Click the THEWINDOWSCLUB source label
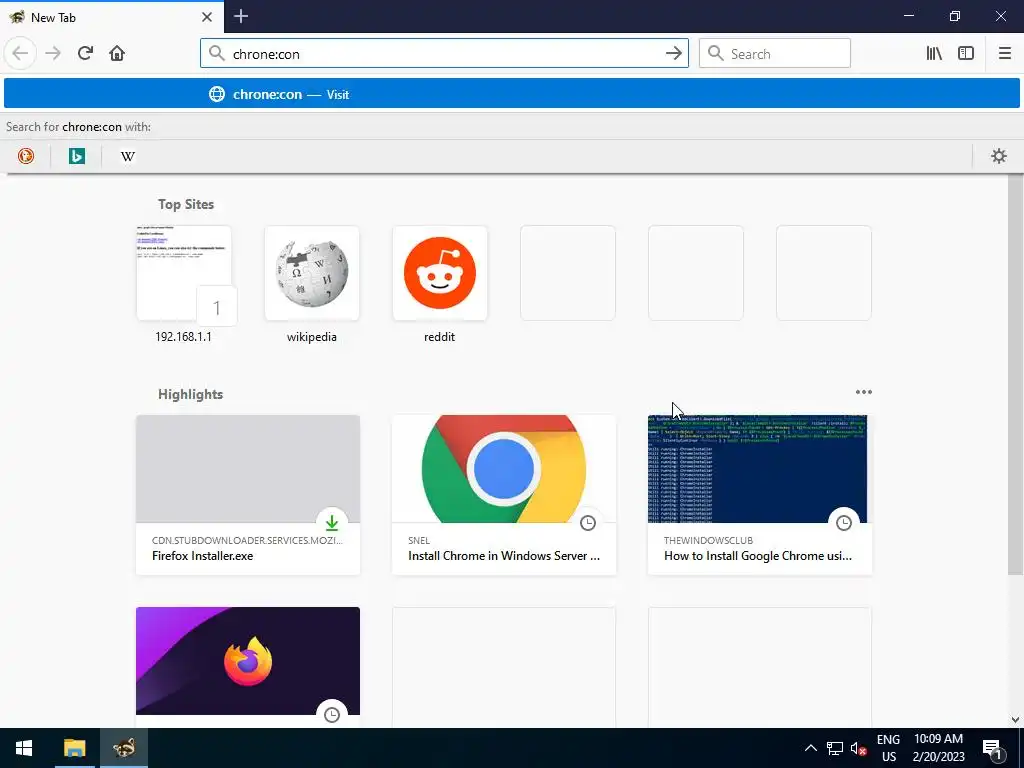Viewport: 1024px width, 768px height. [709, 540]
